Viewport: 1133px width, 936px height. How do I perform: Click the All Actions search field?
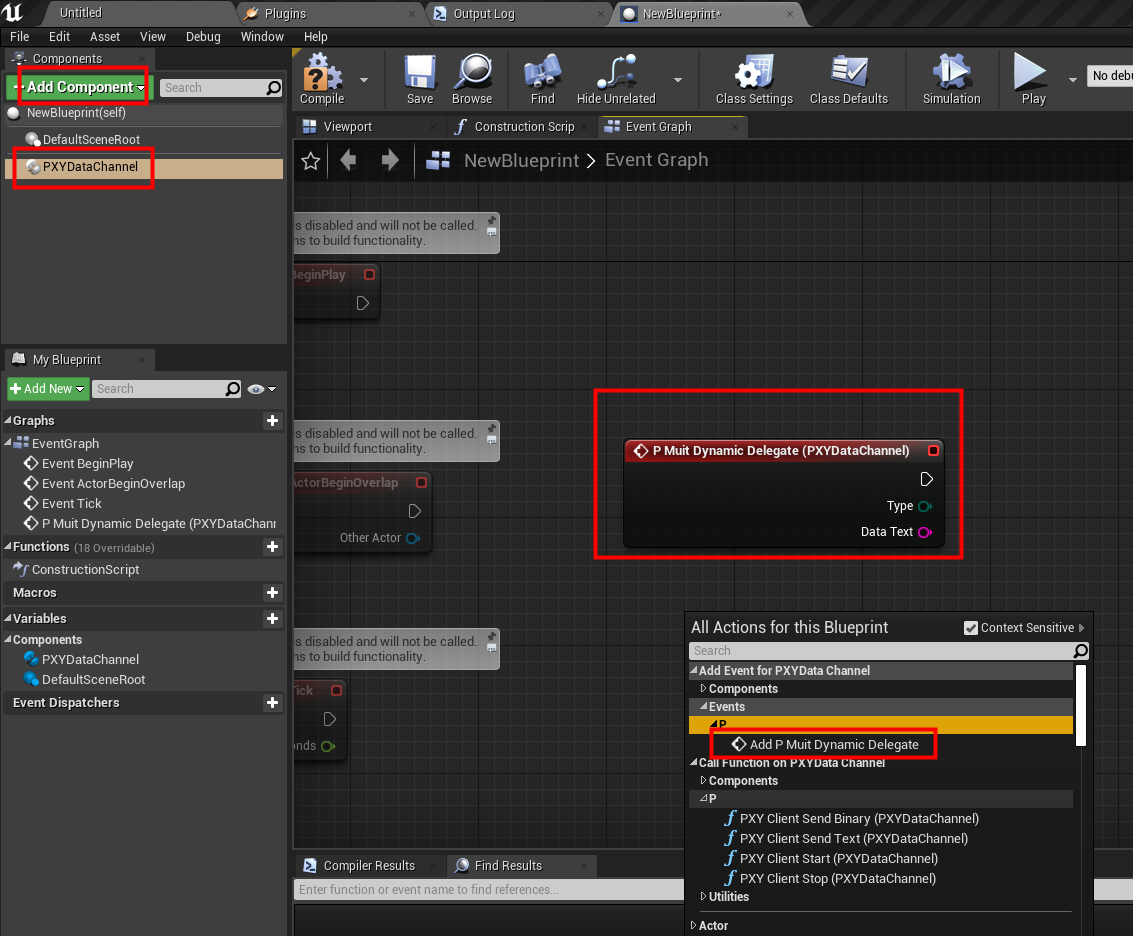[x=880, y=651]
